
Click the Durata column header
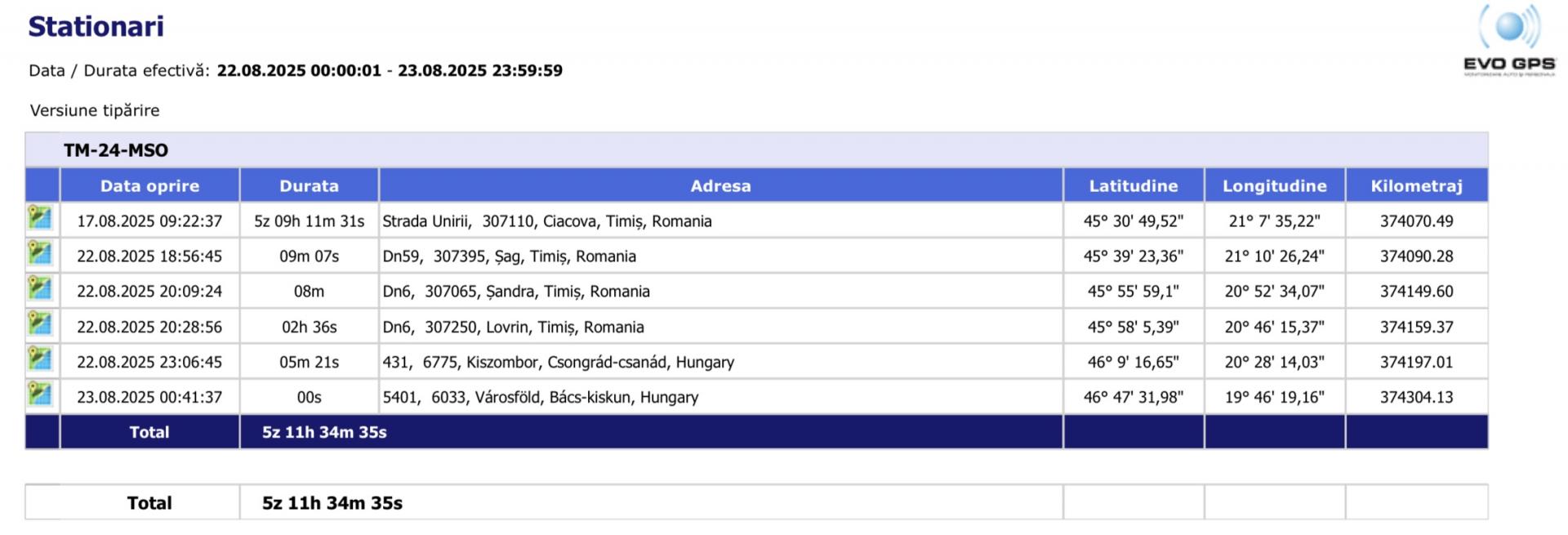tap(309, 186)
